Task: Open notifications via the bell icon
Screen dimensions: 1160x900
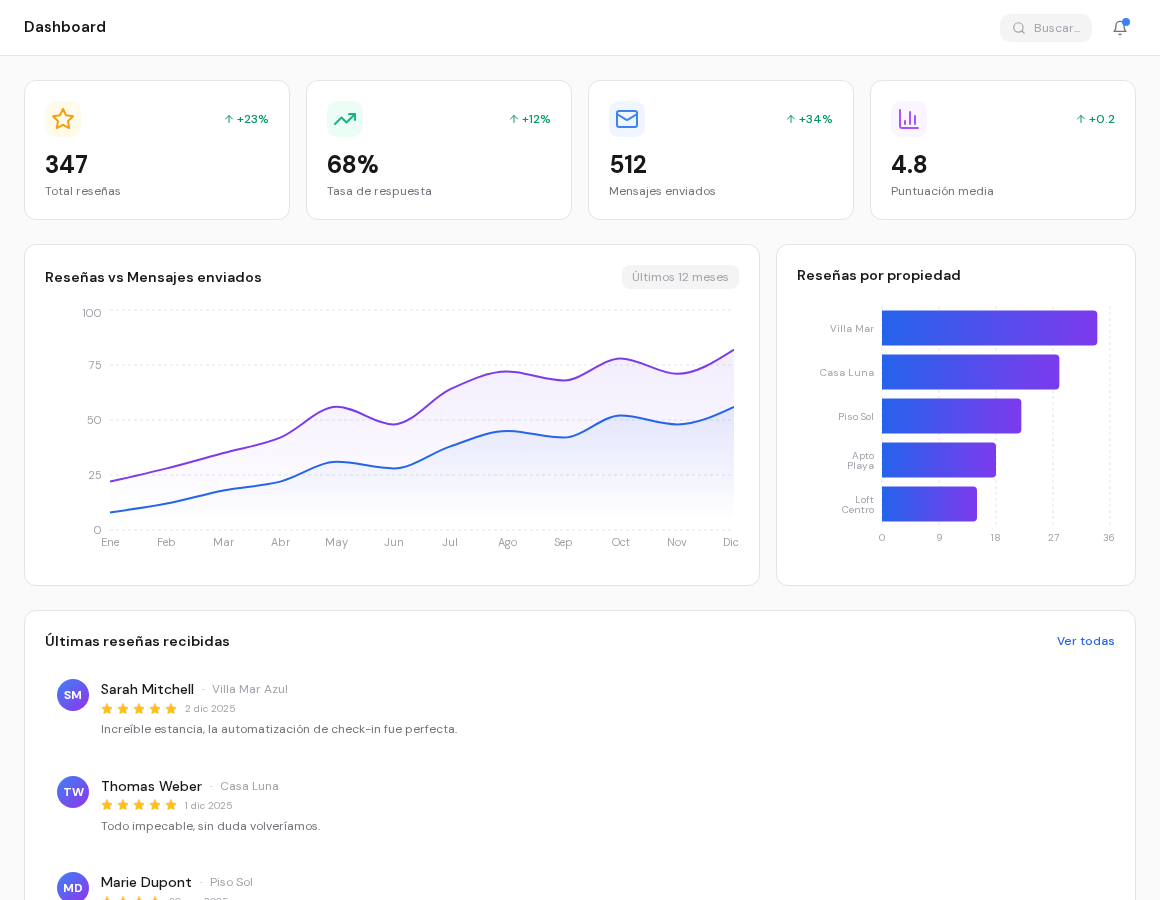Action: tap(1120, 27)
